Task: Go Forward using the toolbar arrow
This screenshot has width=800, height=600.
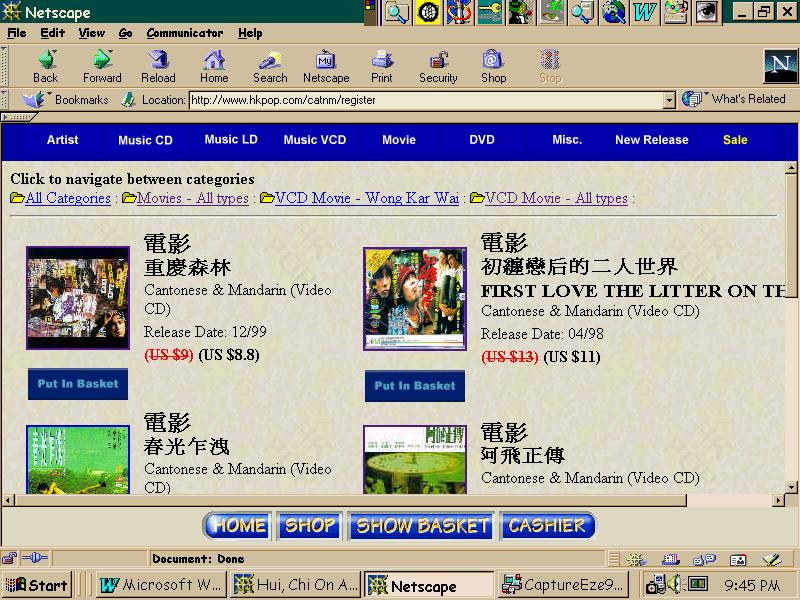Action: [x=102, y=66]
